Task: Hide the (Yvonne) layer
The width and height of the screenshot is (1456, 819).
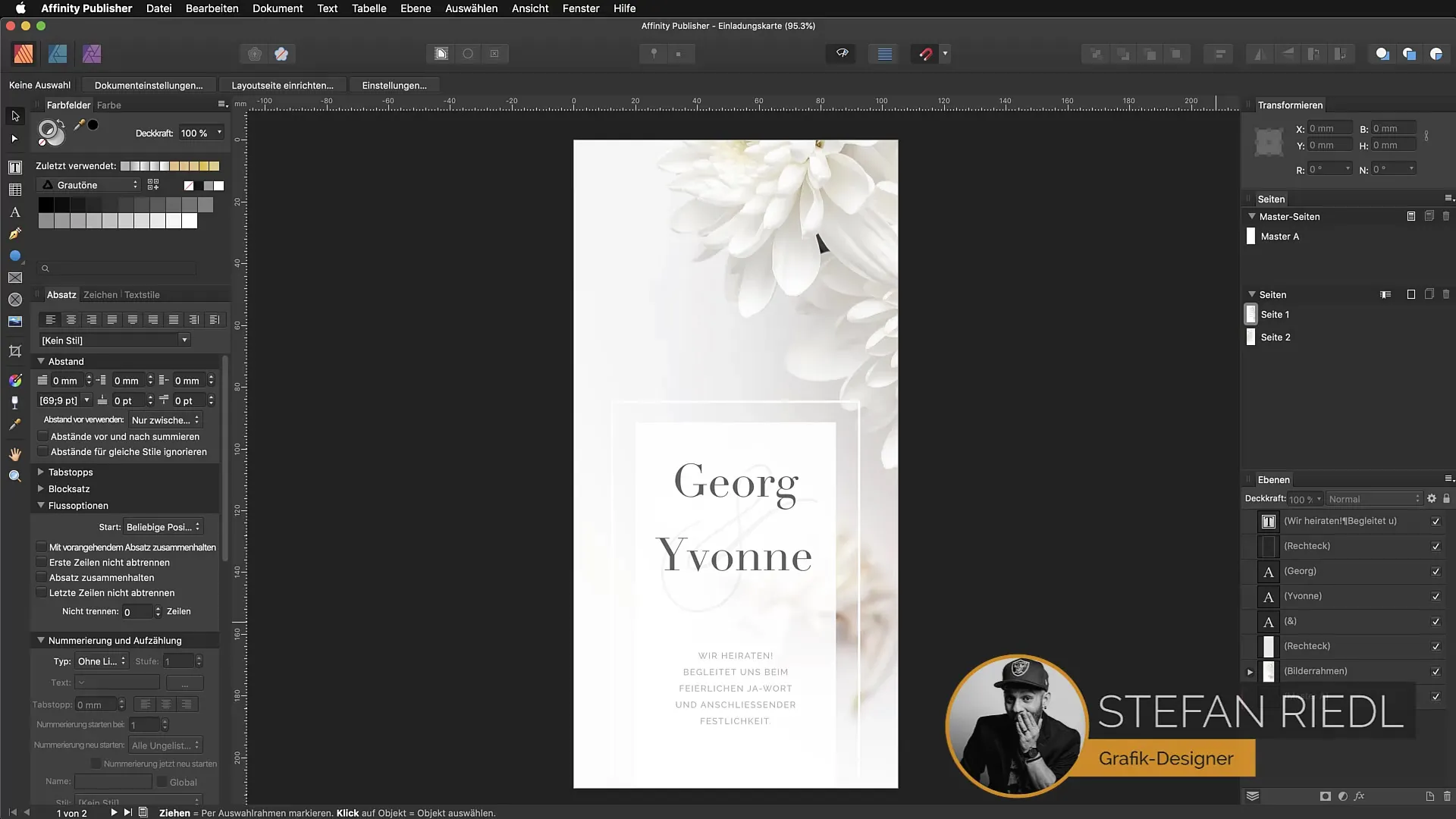Action: pyautogui.click(x=1436, y=597)
